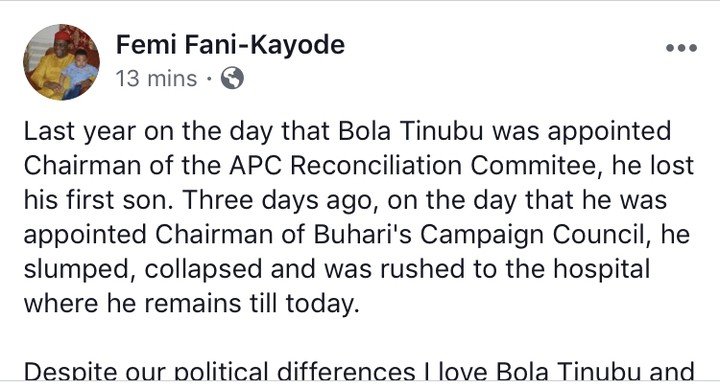The image size is (720, 387).
Task: Click the "Despite our political differences" paragraph
Action: (359, 371)
